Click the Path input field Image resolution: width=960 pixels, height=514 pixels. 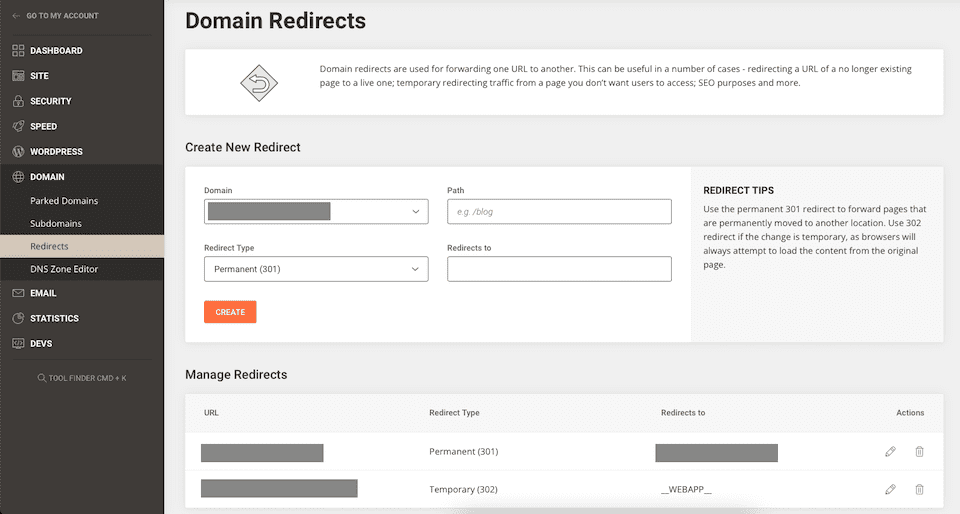(559, 212)
